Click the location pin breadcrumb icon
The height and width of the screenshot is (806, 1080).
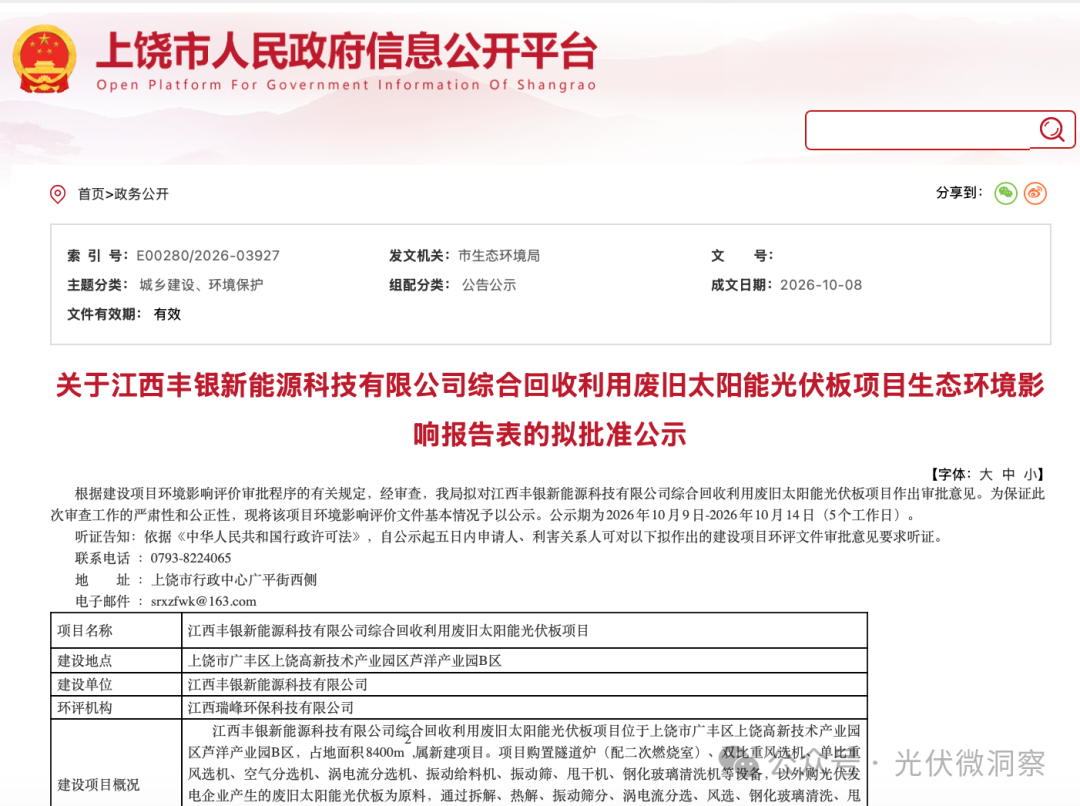pos(58,194)
